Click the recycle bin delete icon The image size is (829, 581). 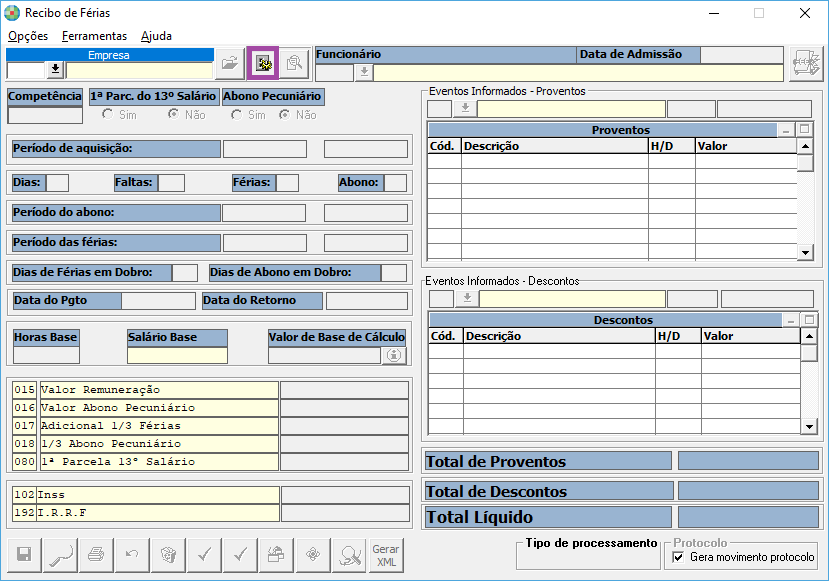(168, 555)
